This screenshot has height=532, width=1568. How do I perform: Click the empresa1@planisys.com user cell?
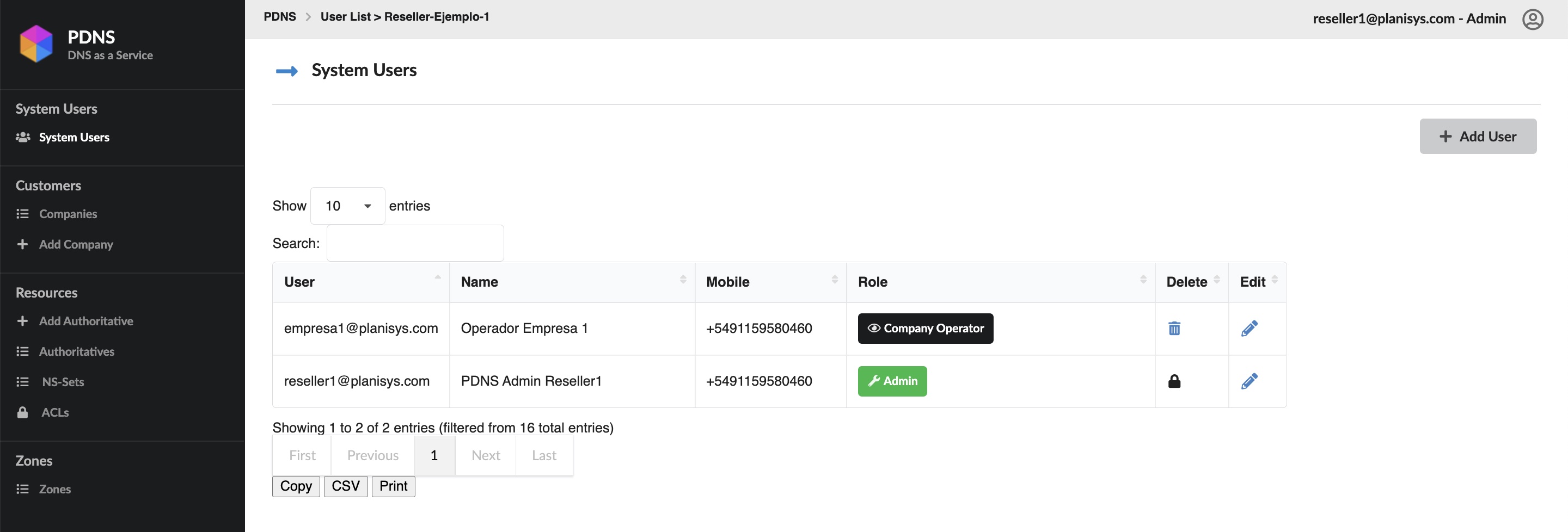[x=361, y=329]
